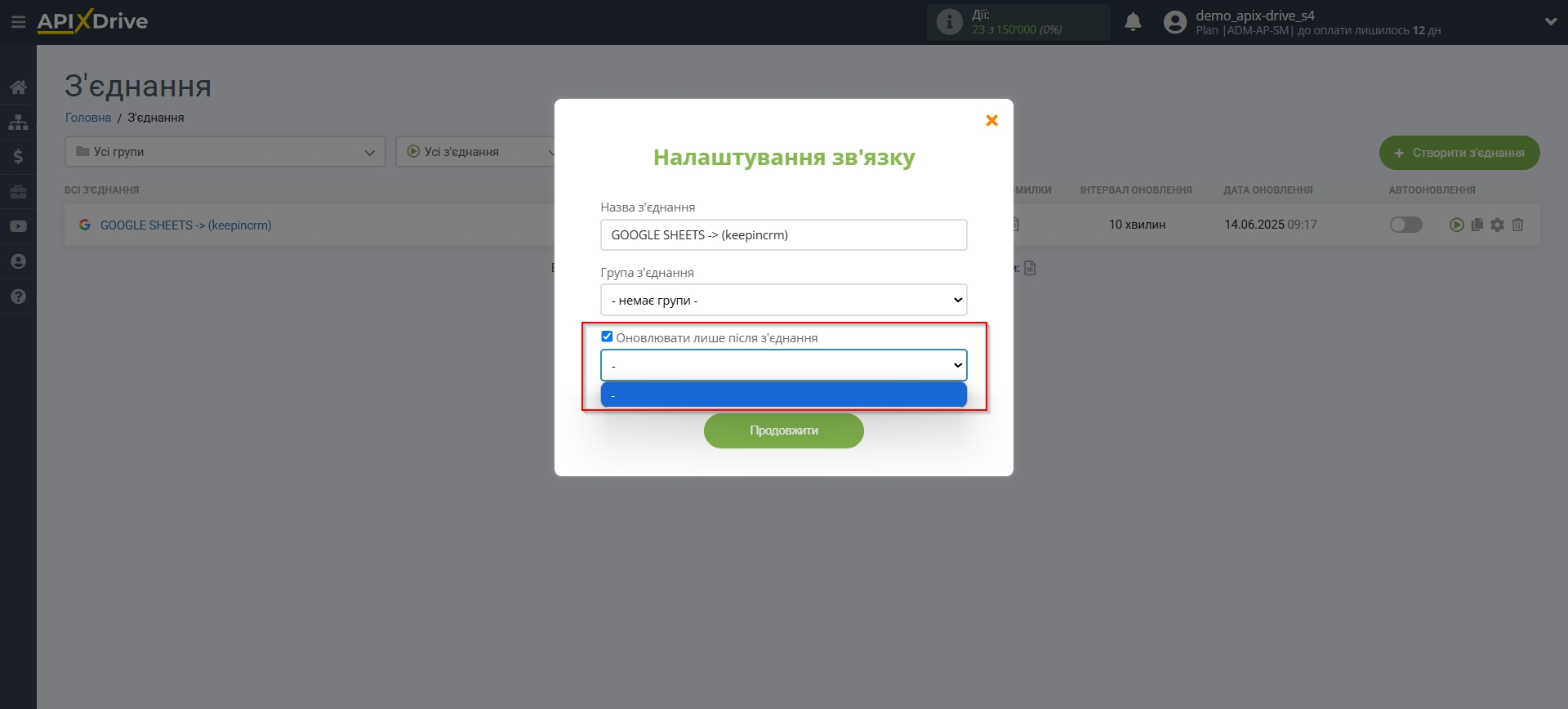Click the Автооновлення column header

point(1432,190)
